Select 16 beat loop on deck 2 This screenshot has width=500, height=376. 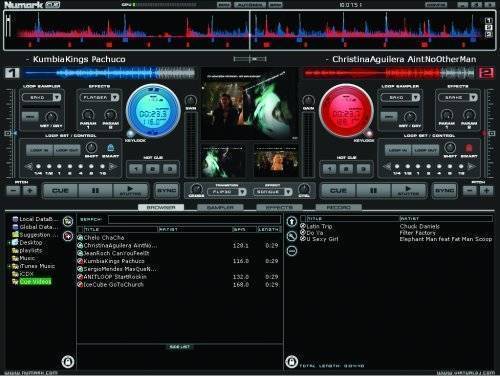coord(461,166)
